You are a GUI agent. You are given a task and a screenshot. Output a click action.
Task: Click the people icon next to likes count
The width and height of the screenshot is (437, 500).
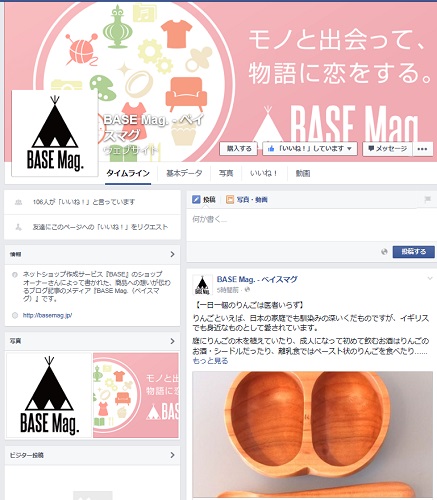coord(18,202)
